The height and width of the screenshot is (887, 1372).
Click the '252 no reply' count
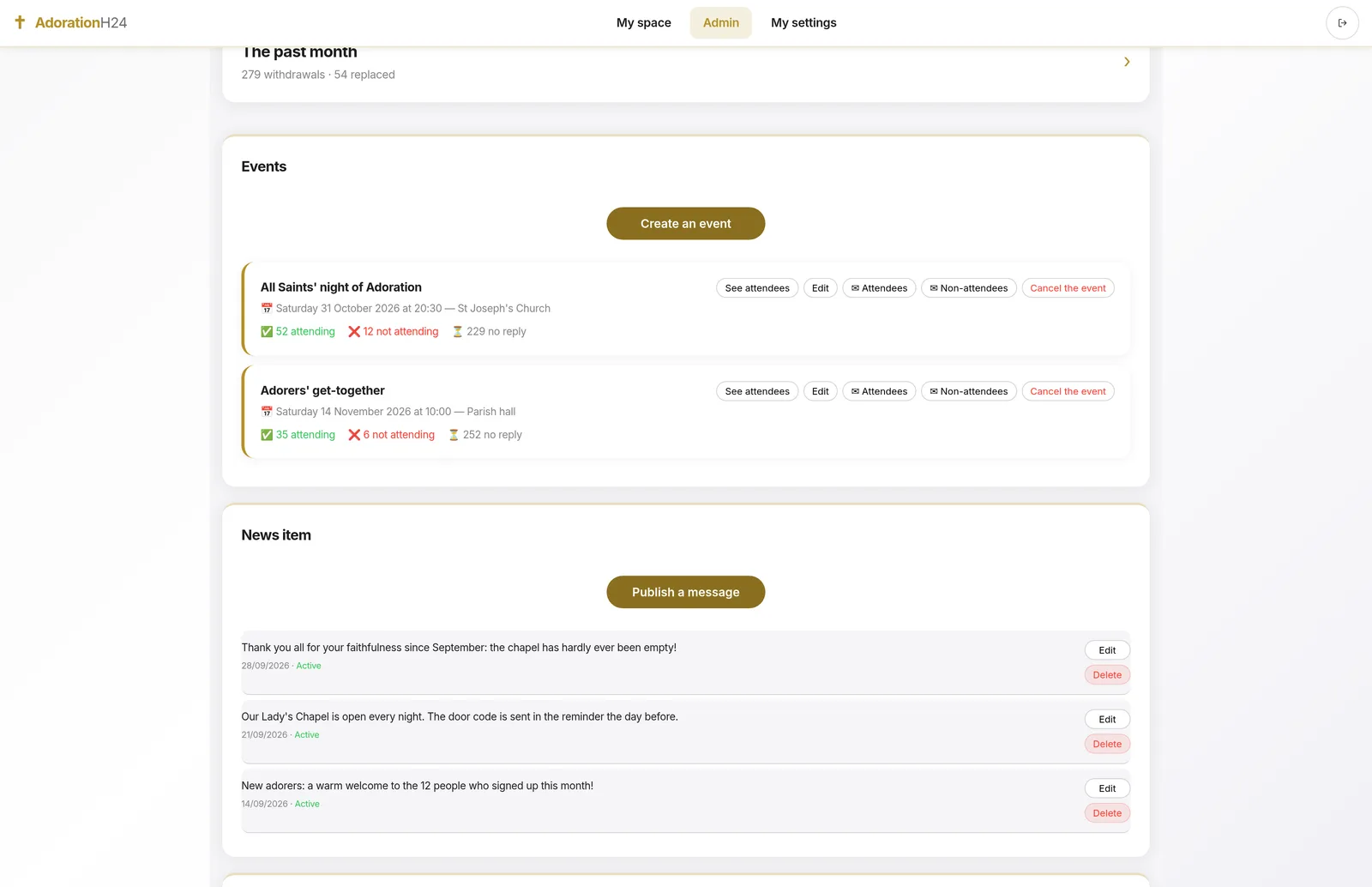(x=484, y=435)
